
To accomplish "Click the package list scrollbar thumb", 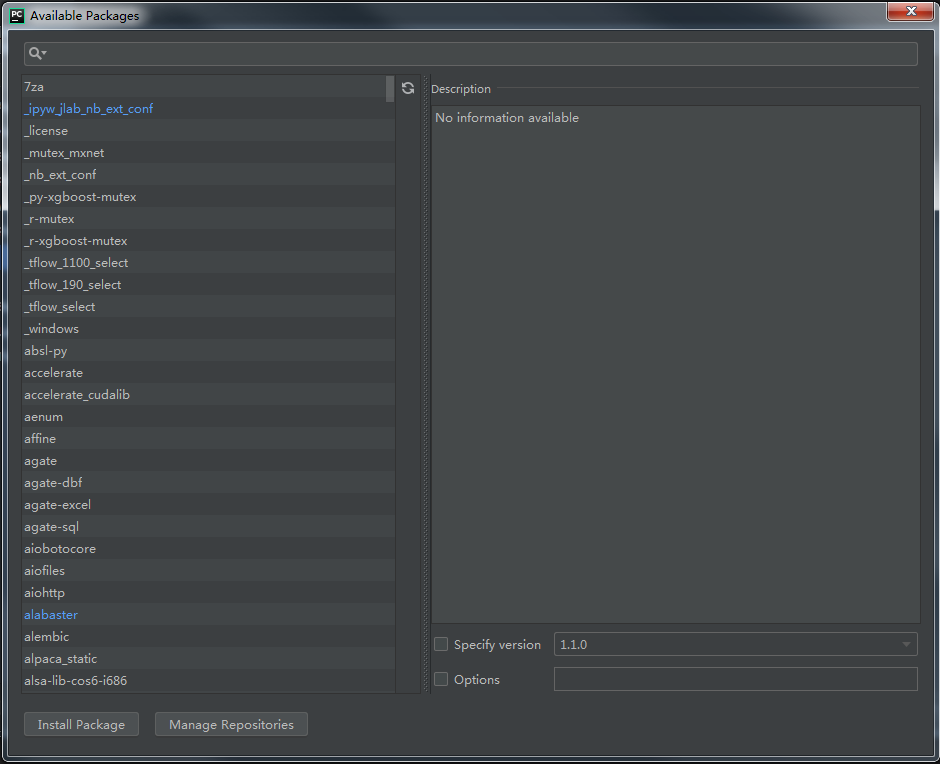I will pyautogui.click(x=390, y=89).
